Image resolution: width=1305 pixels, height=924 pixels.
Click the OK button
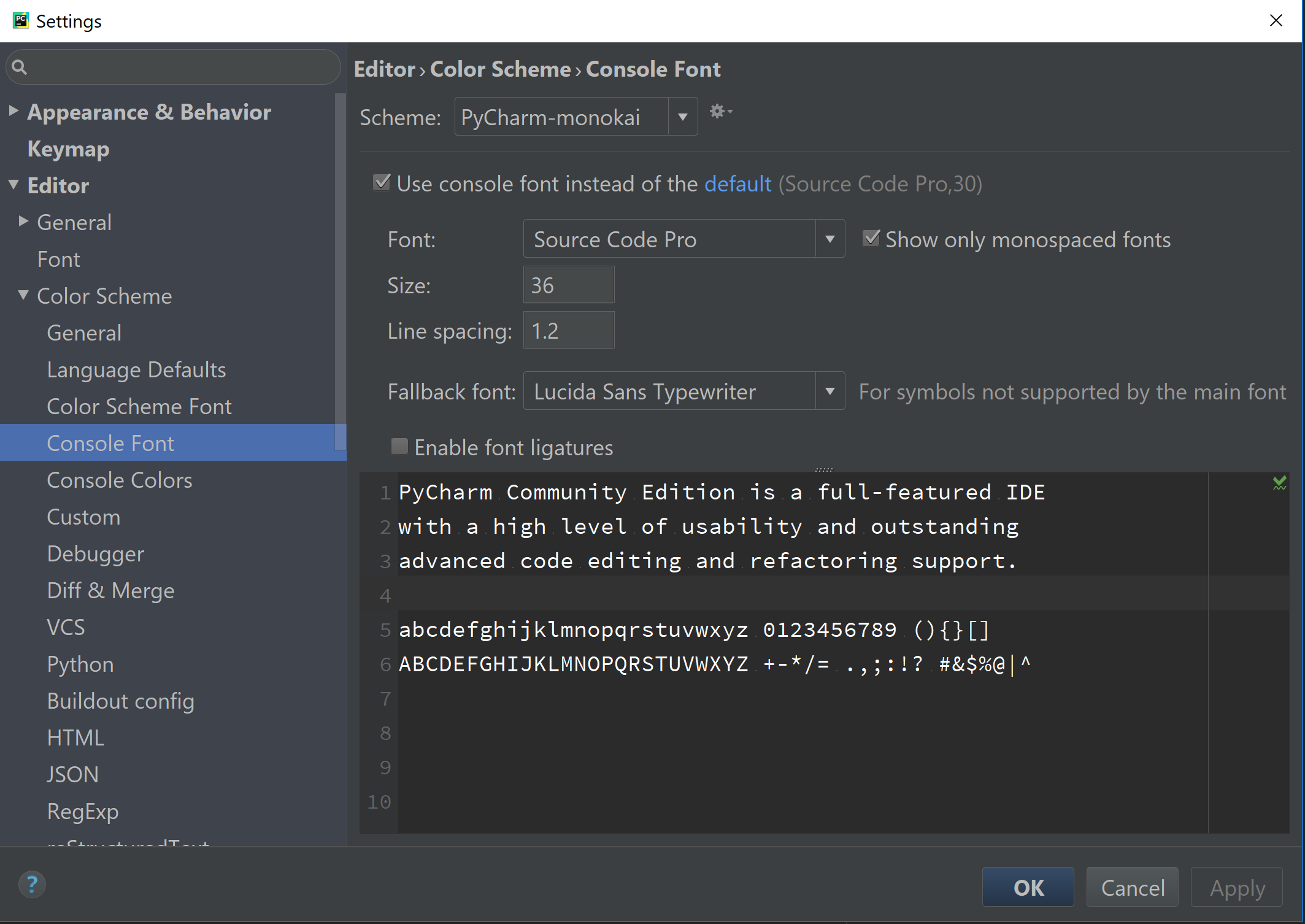coord(1028,887)
